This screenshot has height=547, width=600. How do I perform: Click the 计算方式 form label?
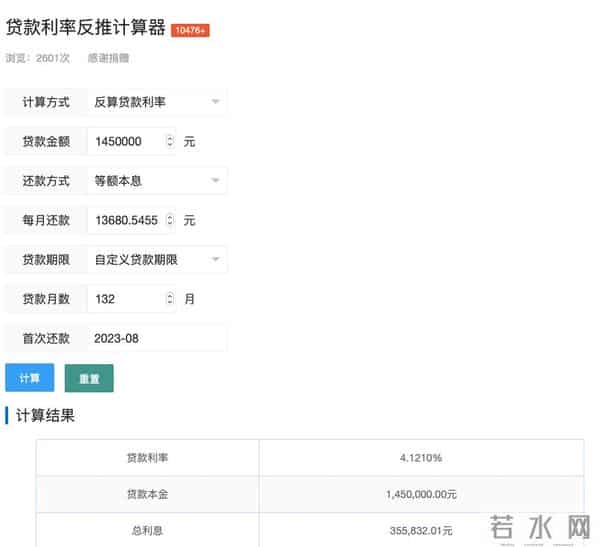pyautogui.click(x=46, y=102)
